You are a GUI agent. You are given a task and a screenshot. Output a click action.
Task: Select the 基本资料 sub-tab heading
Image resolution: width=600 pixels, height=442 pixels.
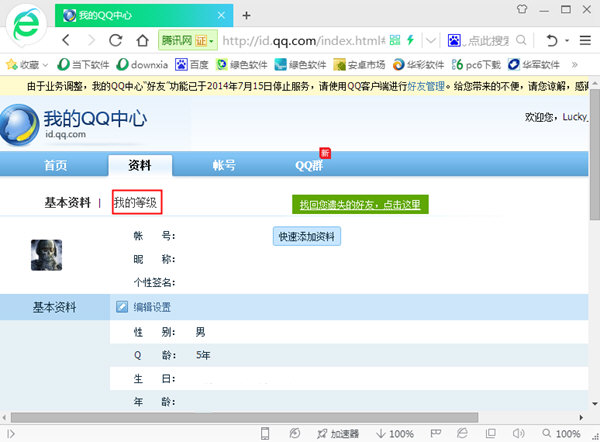pyautogui.click(x=68, y=202)
